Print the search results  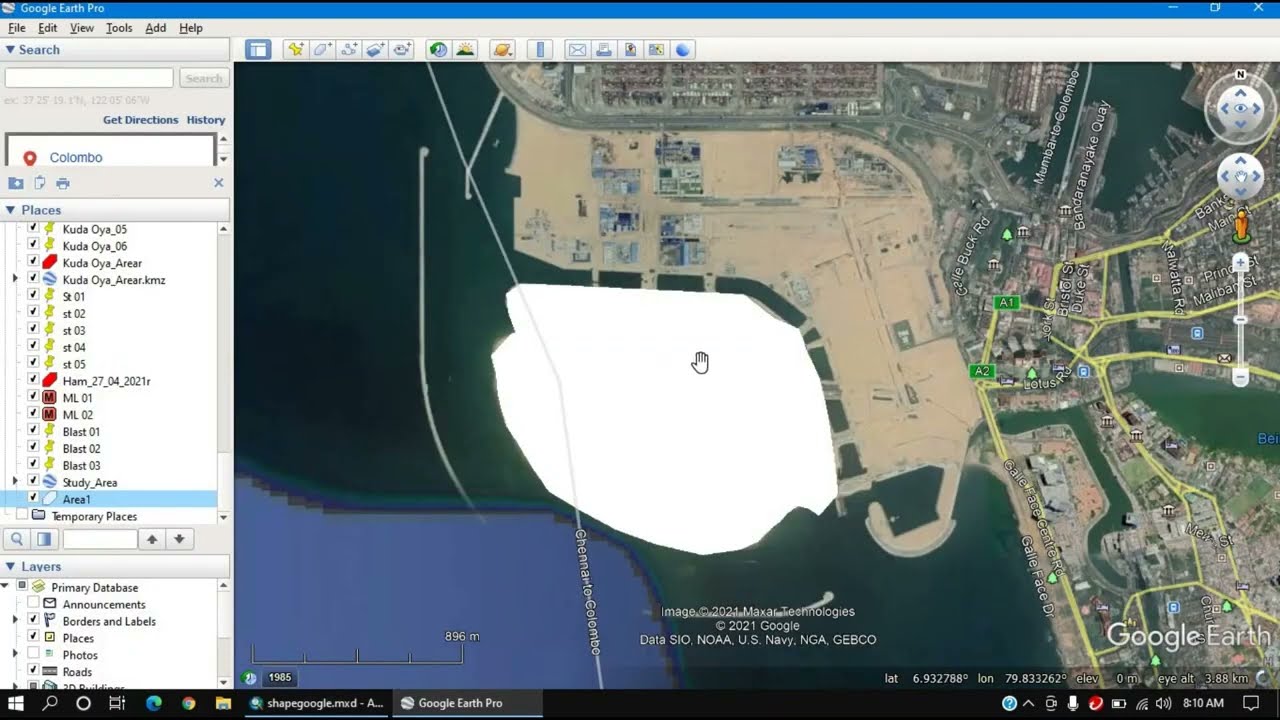[63, 183]
